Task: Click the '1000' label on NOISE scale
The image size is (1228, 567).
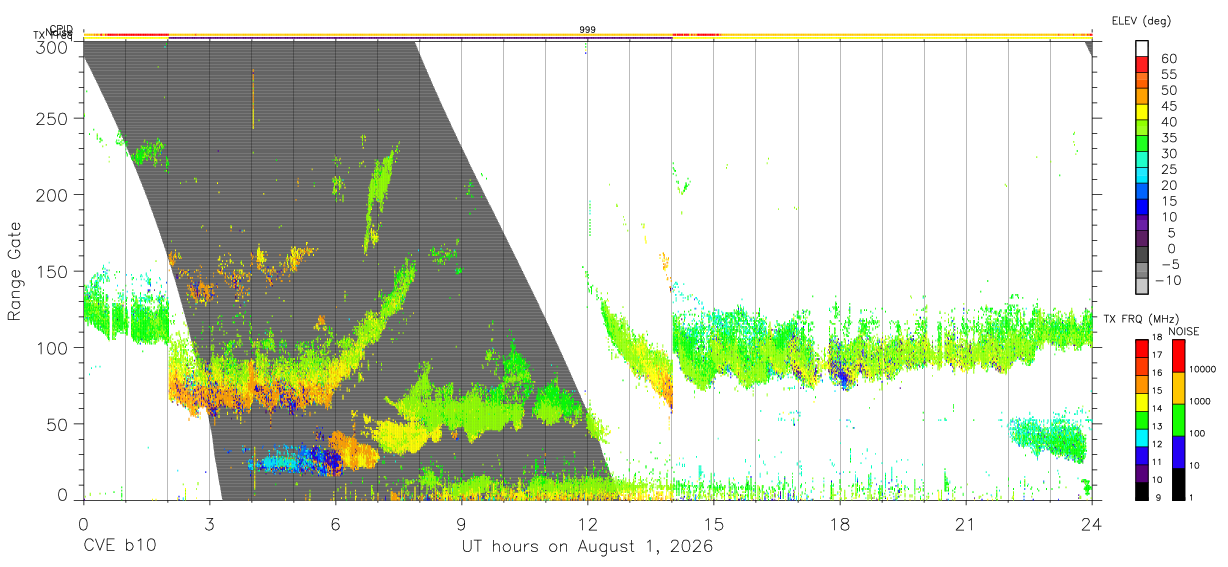Action: tap(1202, 402)
